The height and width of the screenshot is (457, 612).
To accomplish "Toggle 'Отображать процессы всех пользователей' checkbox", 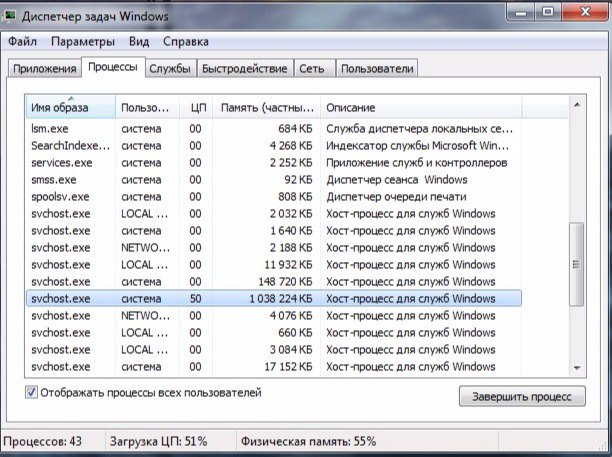I will click(31, 392).
